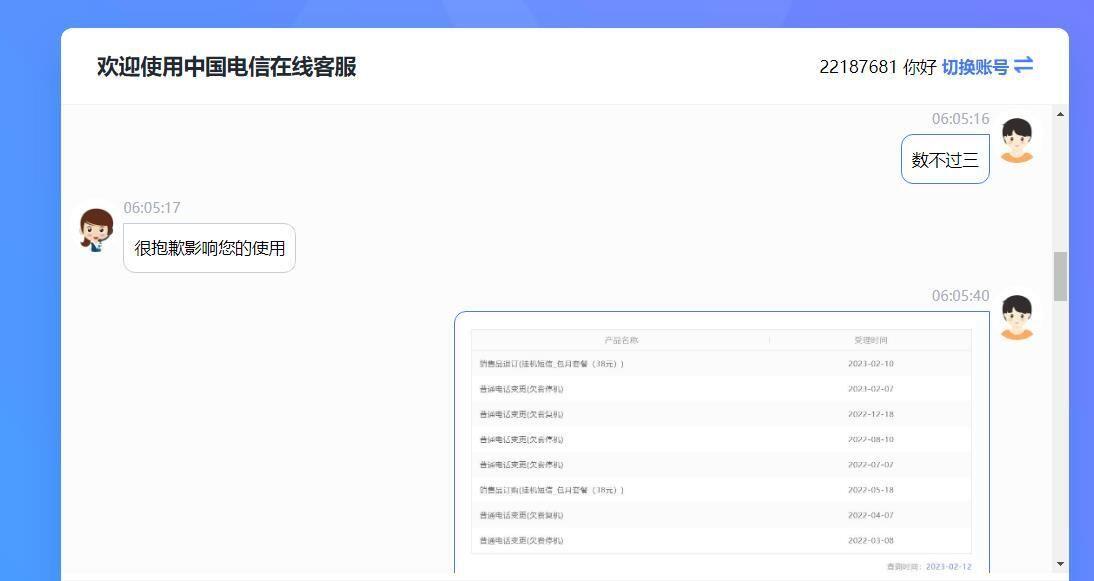Viewport: 1094px width, 581px height.
Task: Click the 很抱歉影响您的使用 reply bubble
Action: (x=209, y=248)
